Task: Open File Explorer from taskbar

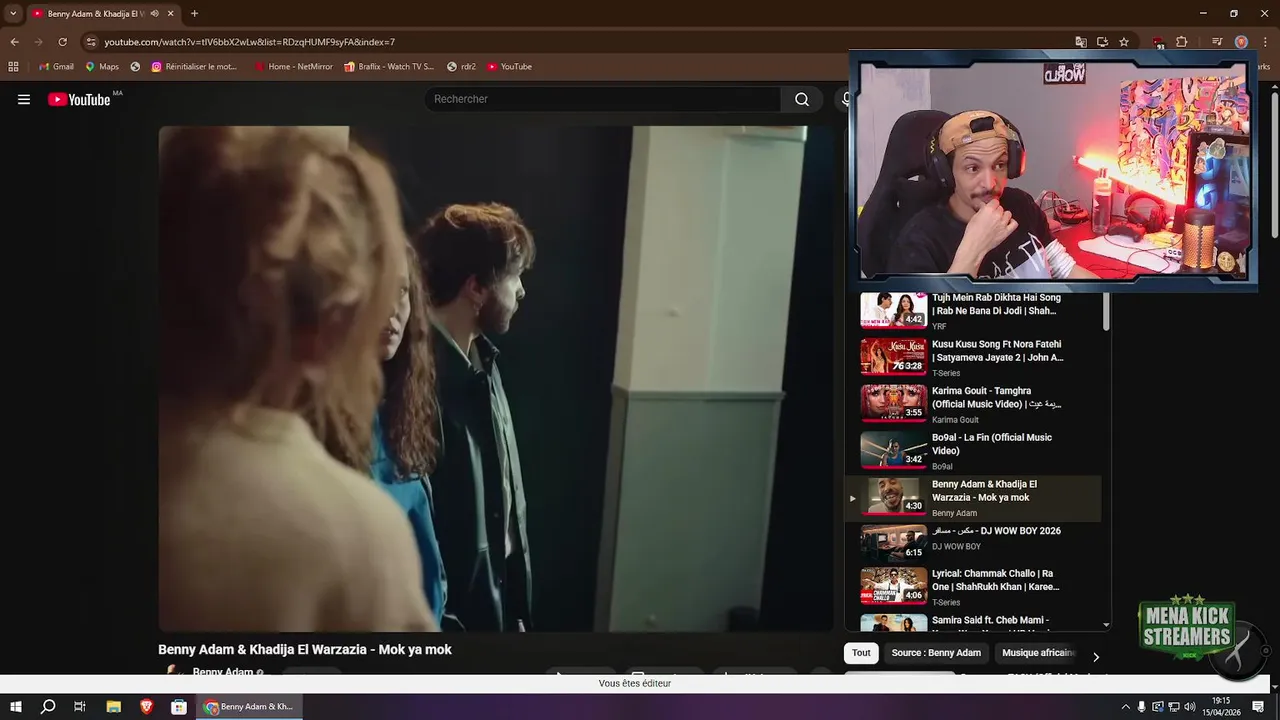Action: pyautogui.click(x=113, y=707)
